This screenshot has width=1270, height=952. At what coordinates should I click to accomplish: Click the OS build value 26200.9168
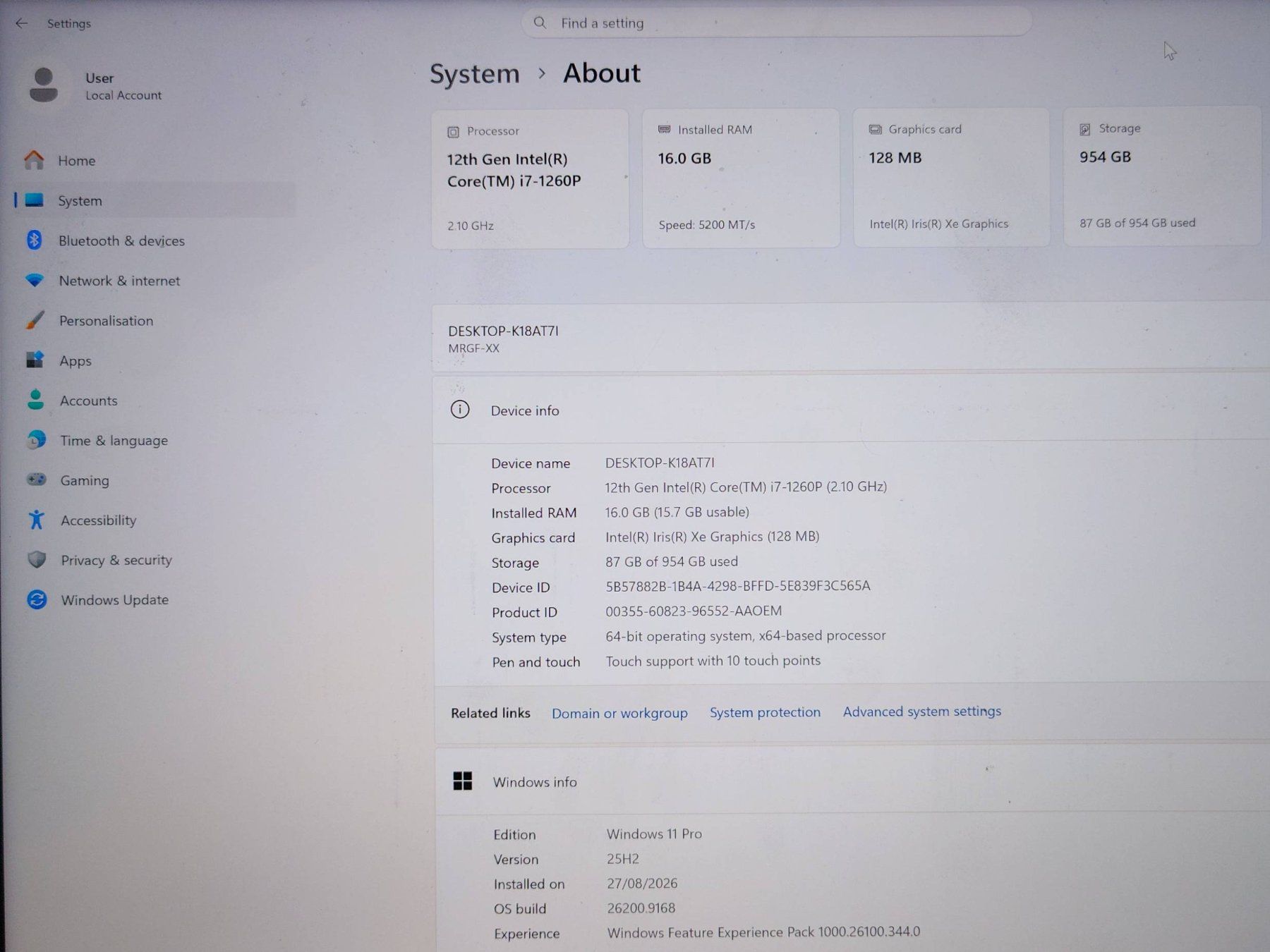(641, 908)
